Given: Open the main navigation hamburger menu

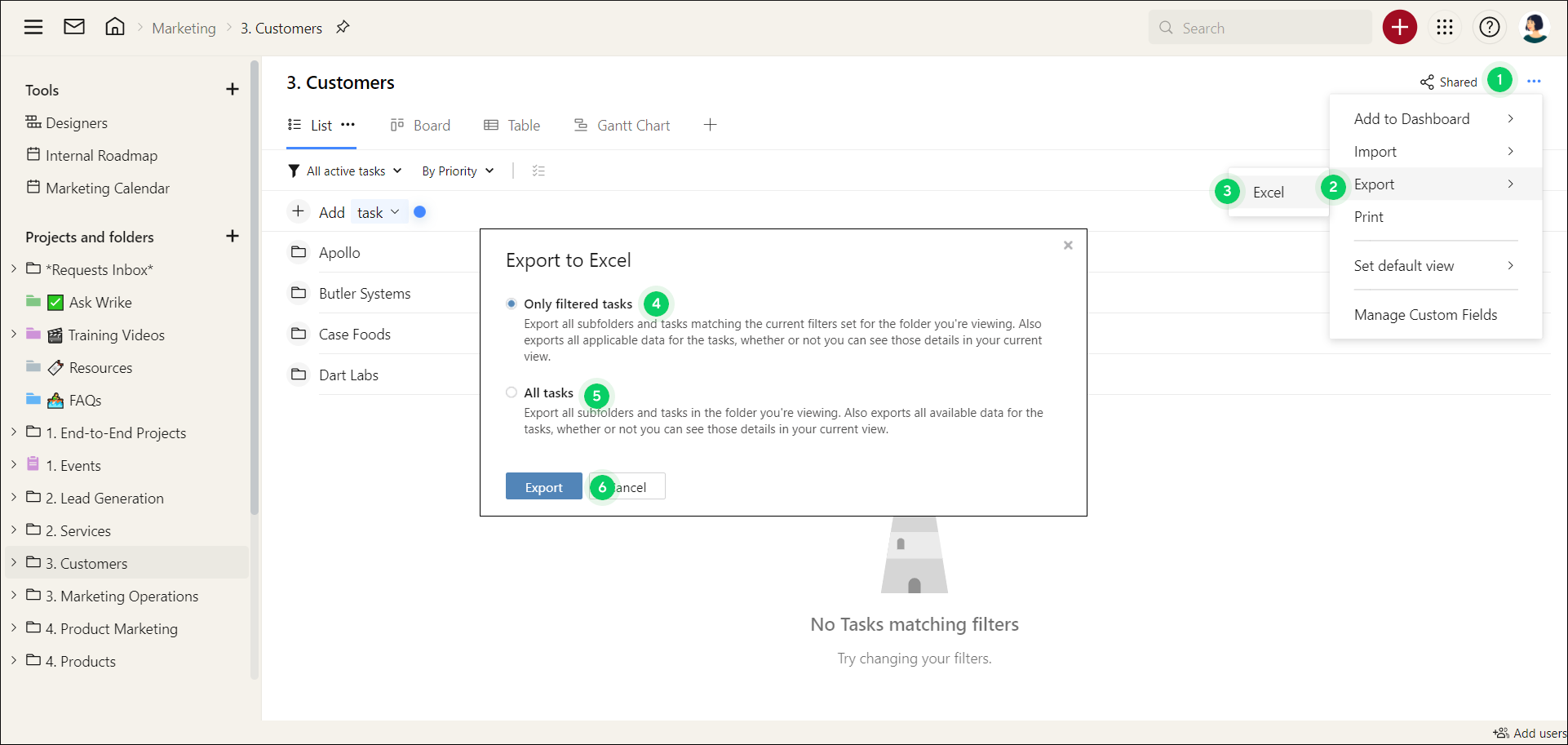Looking at the screenshot, I should pyautogui.click(x=33, y=26).
